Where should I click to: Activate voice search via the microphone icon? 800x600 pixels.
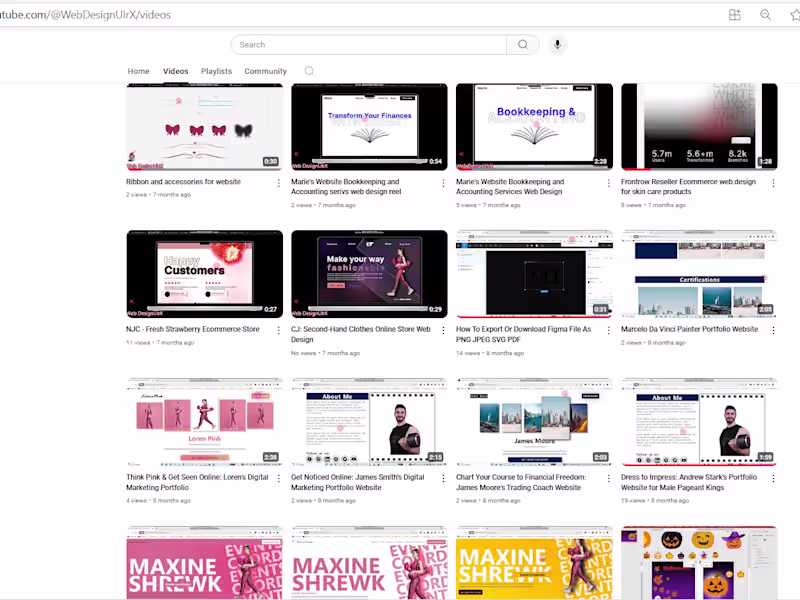pyautogui.click(x=557, y=44)
